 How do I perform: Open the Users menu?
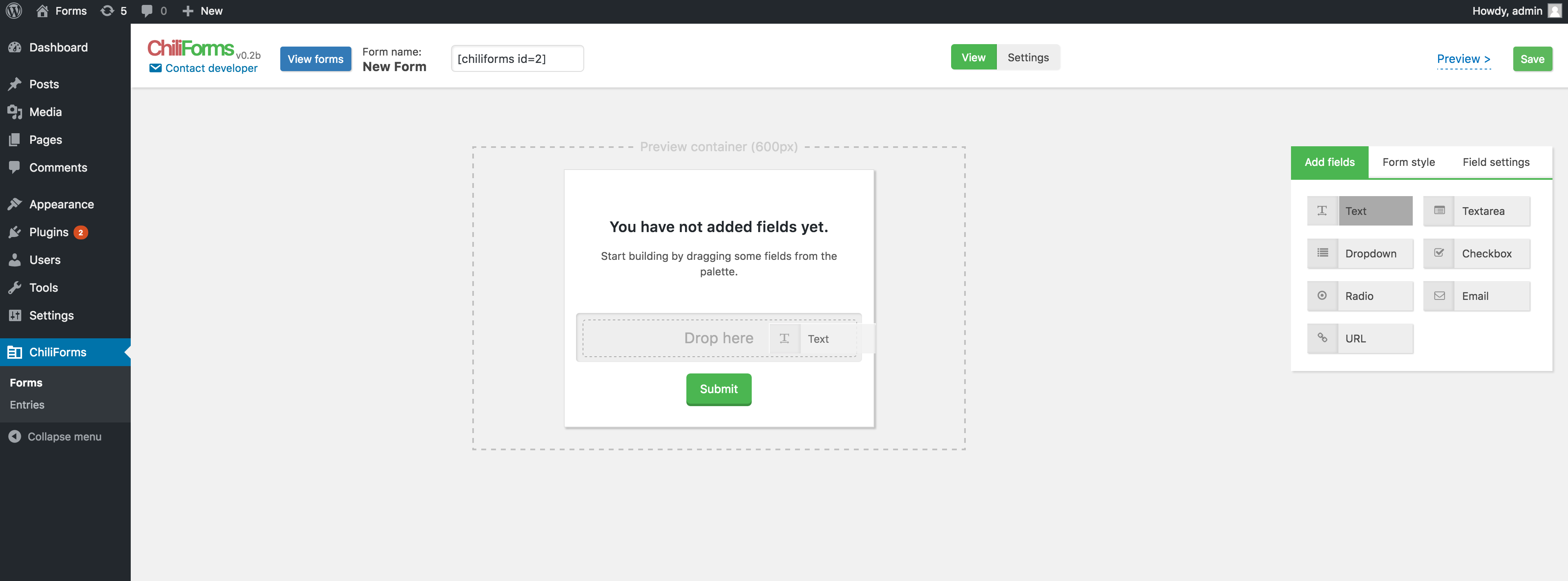(65, 260)
